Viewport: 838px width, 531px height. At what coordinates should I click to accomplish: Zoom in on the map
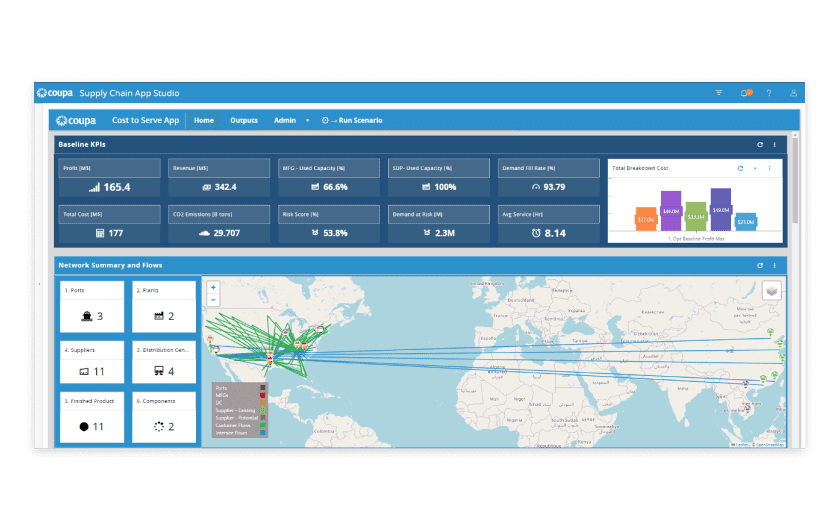pyautogui.click(x=213, y=287)
